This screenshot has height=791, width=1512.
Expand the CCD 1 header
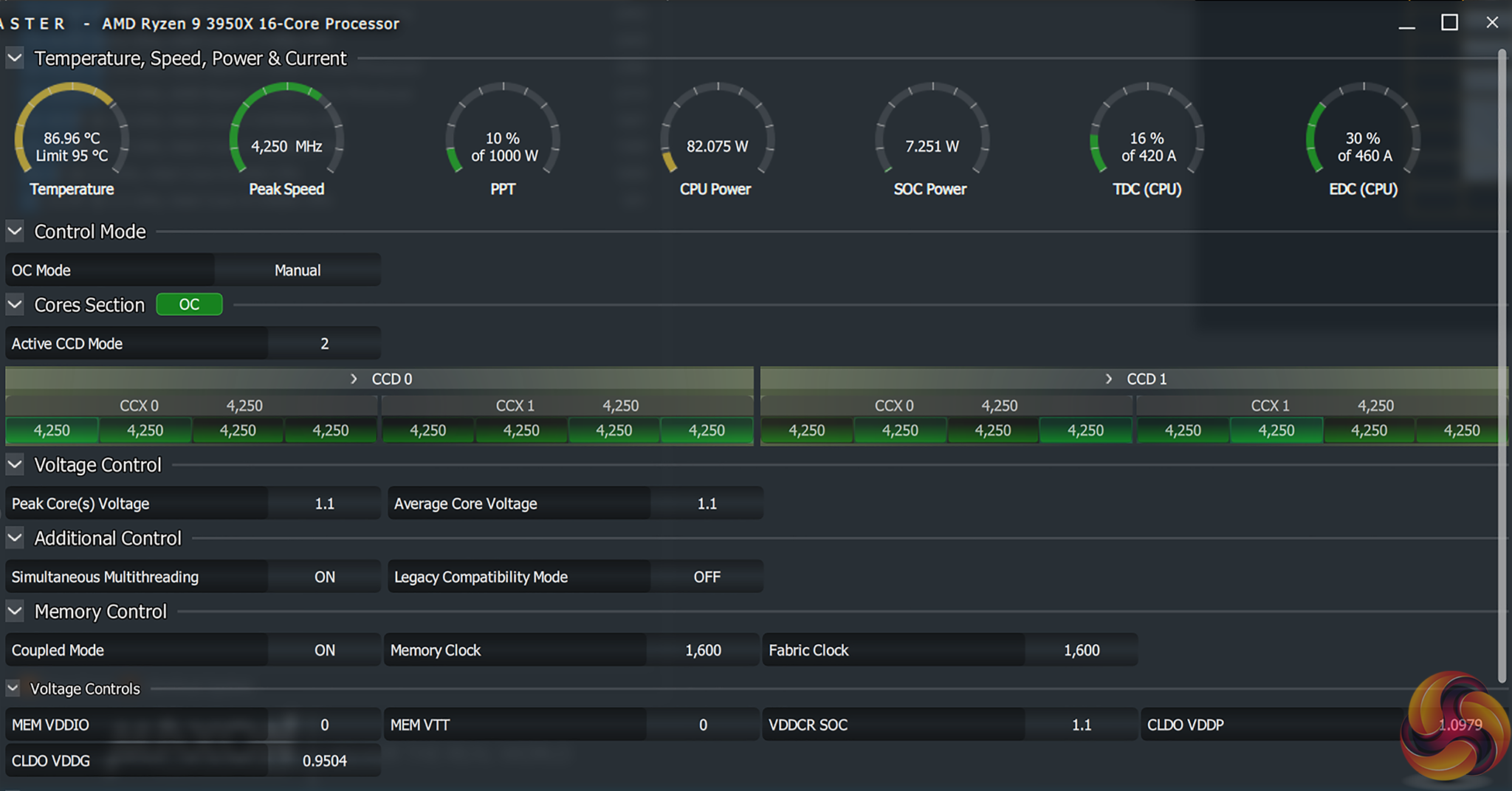pos(1109,379)
